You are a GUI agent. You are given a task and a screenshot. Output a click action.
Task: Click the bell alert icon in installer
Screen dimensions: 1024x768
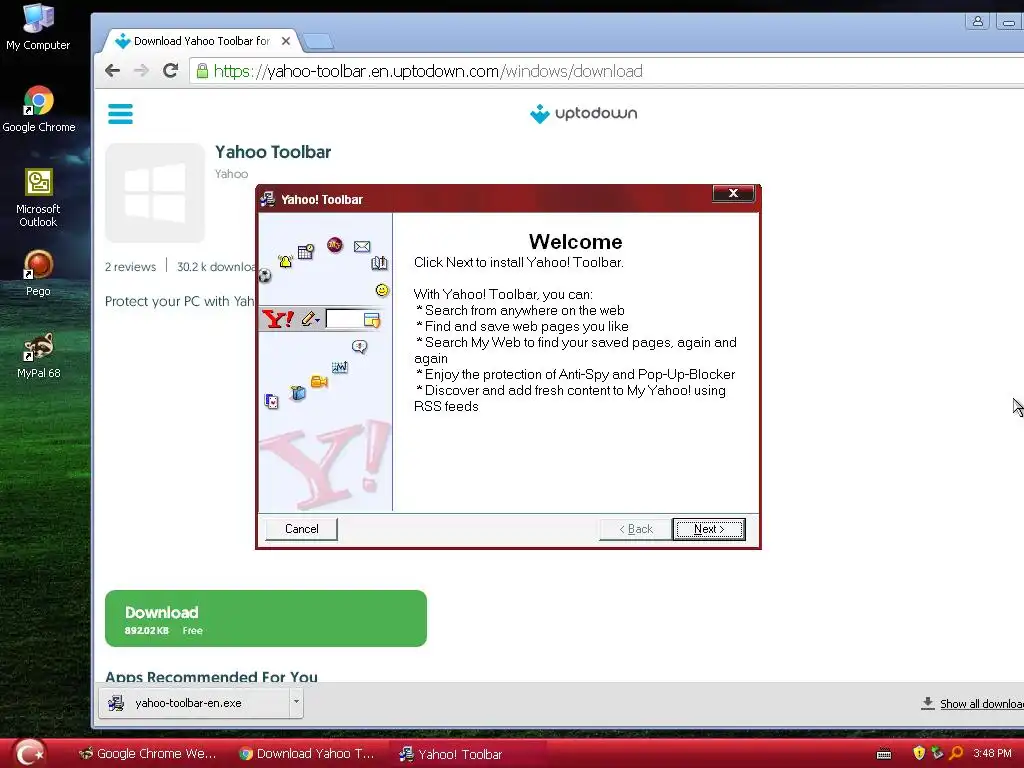(285, 261)
